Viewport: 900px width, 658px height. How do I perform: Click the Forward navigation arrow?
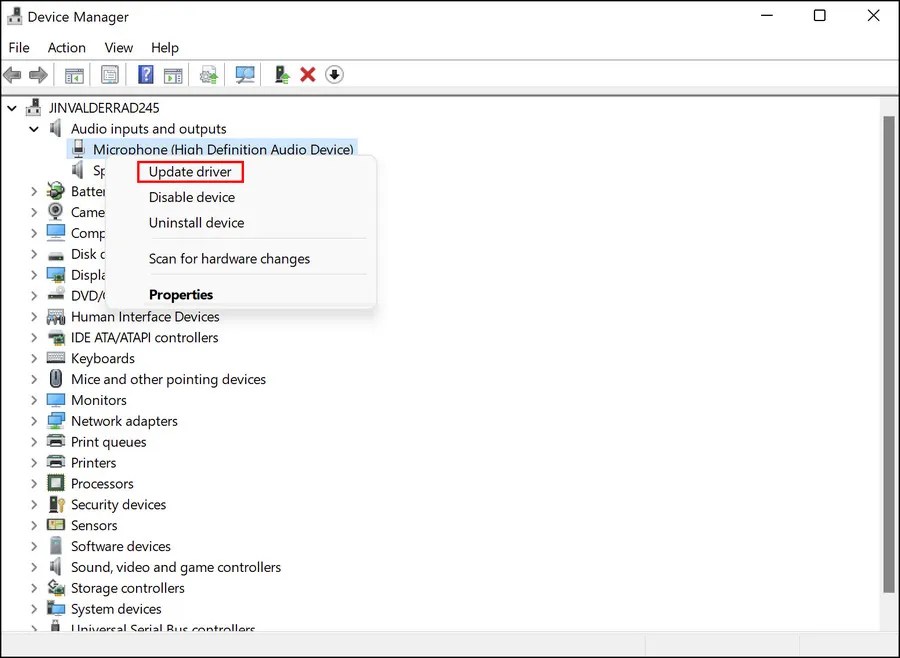point(38,74)
